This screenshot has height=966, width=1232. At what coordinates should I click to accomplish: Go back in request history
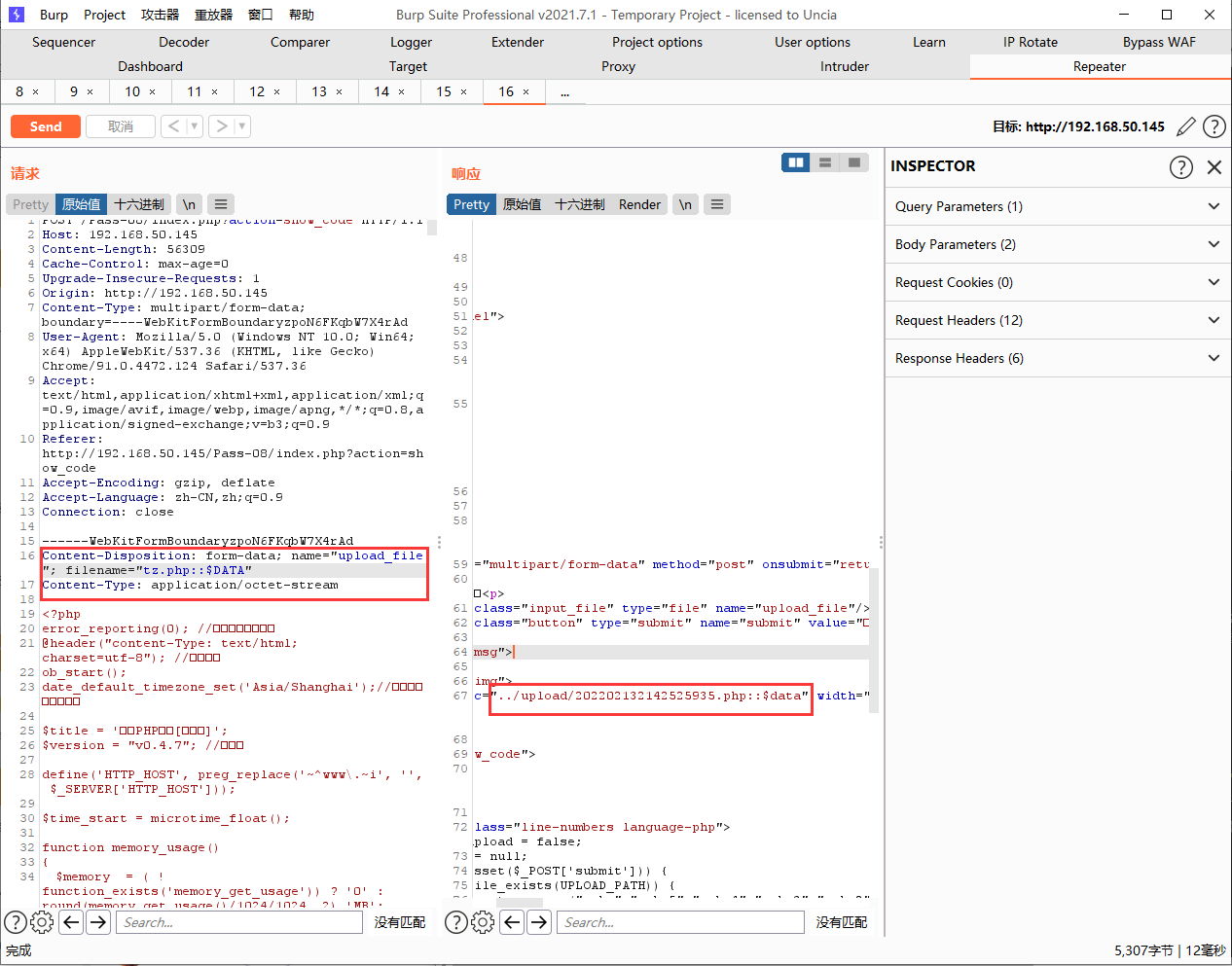click(x=173, y=126)
